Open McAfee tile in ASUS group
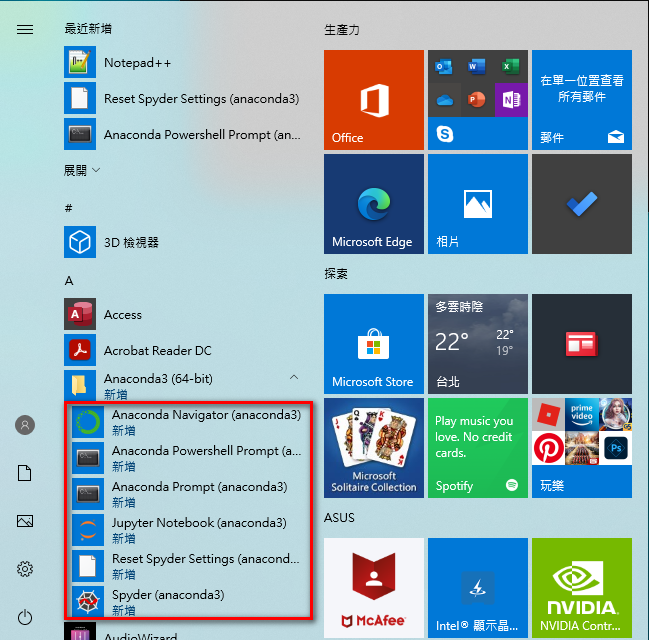The image size is (649, 640). click(x=374, y=588)
